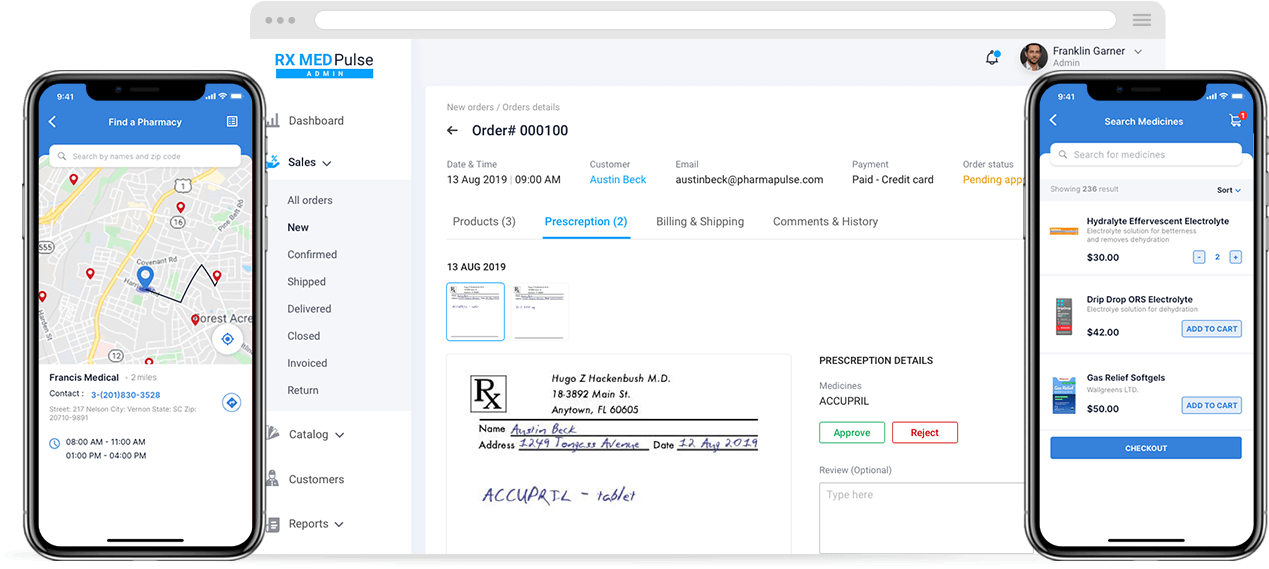The image size is (1269, 569).
Task: Tap the locate-me target button on map
Action: [x=227, y=339]
